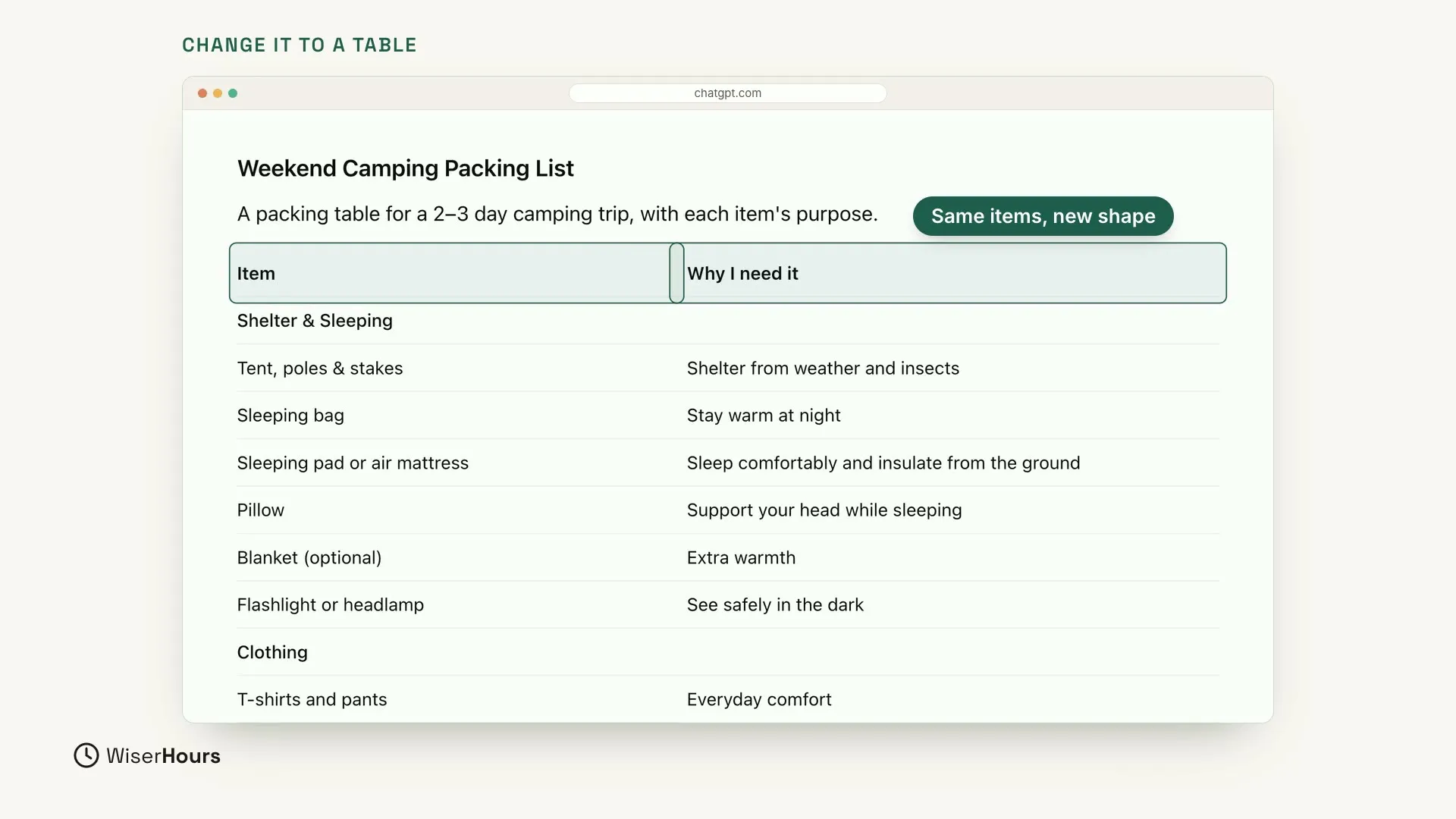1456x819 pixels.
Task: Click the 'Tent, poles & stakes' cell
Action: (320, 369)
